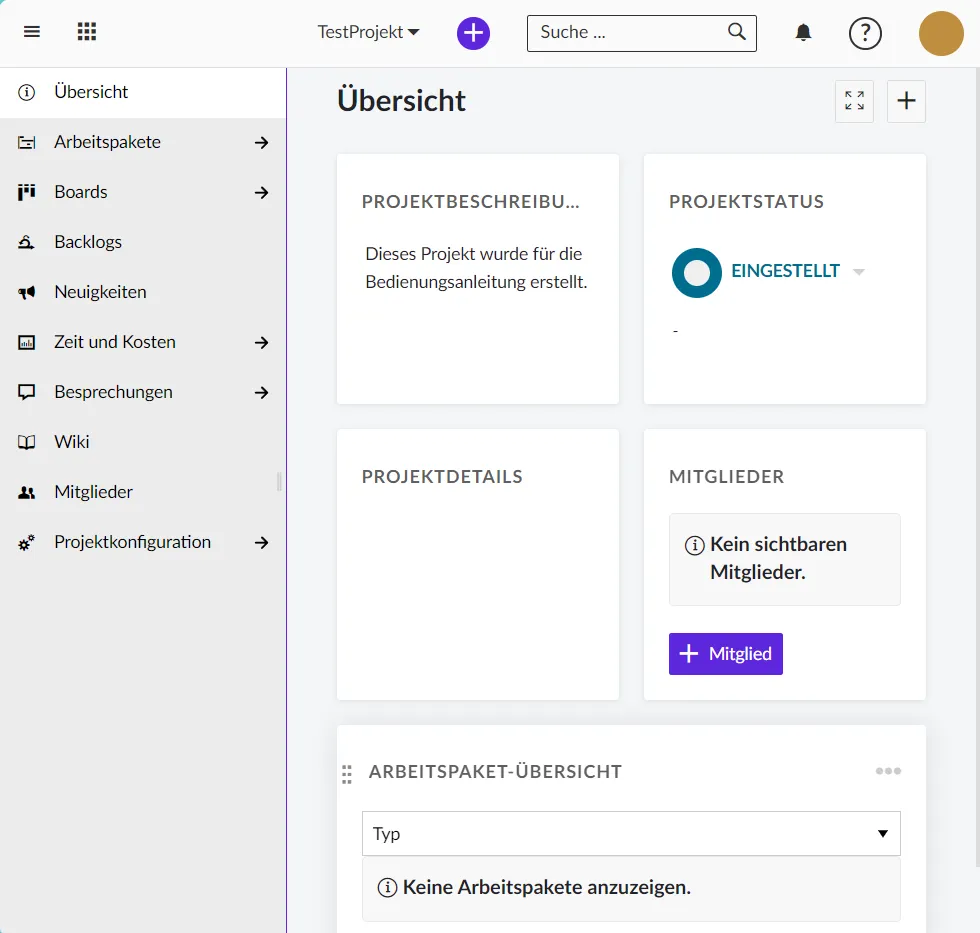Go to Wiki in the sidebar
Screen dimensions: 980x933
71,442
